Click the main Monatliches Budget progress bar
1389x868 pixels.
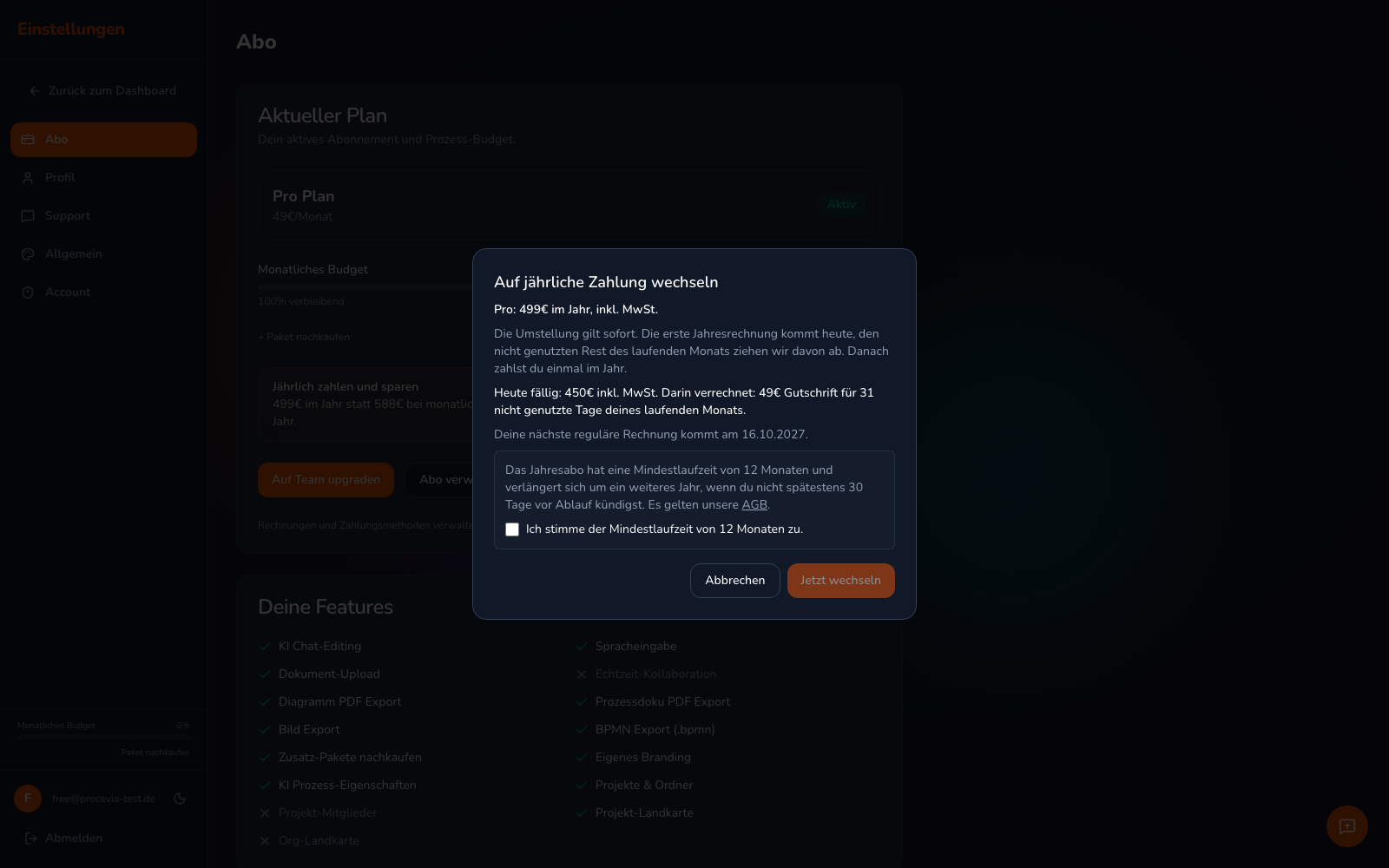[x=365, y=286]
